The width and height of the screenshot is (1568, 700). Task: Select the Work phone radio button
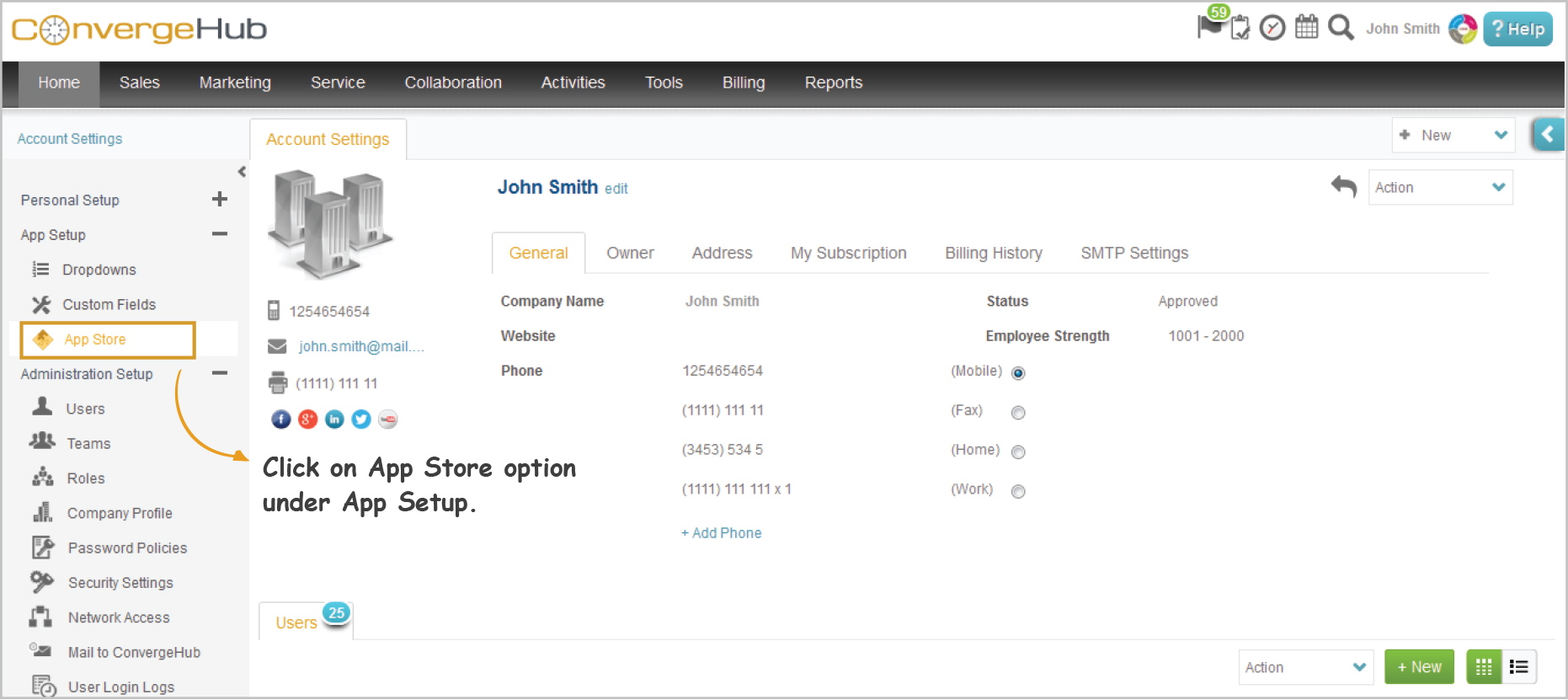click(1018, 492)
